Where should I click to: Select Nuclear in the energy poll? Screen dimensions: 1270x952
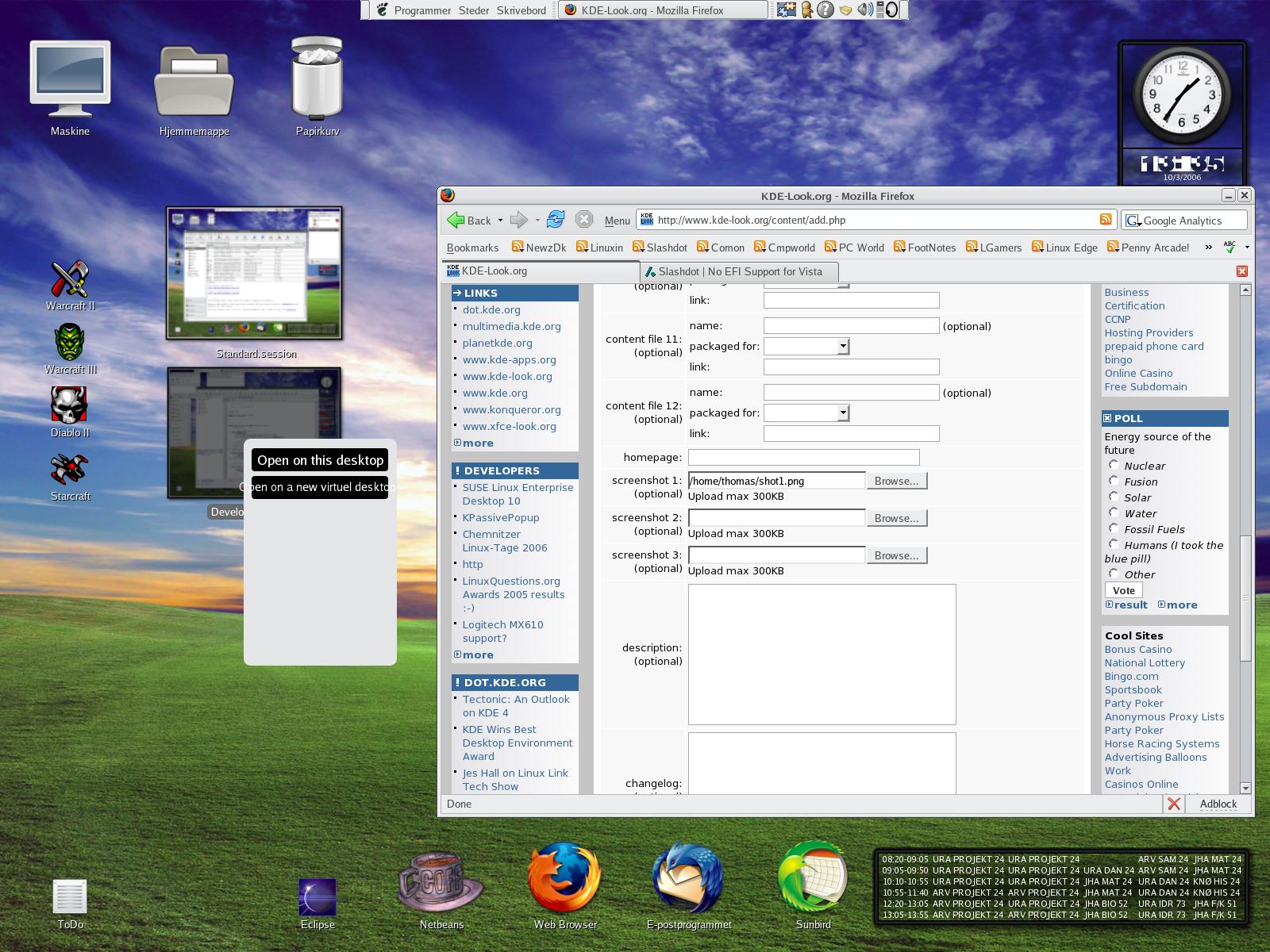coord(1114,466)
